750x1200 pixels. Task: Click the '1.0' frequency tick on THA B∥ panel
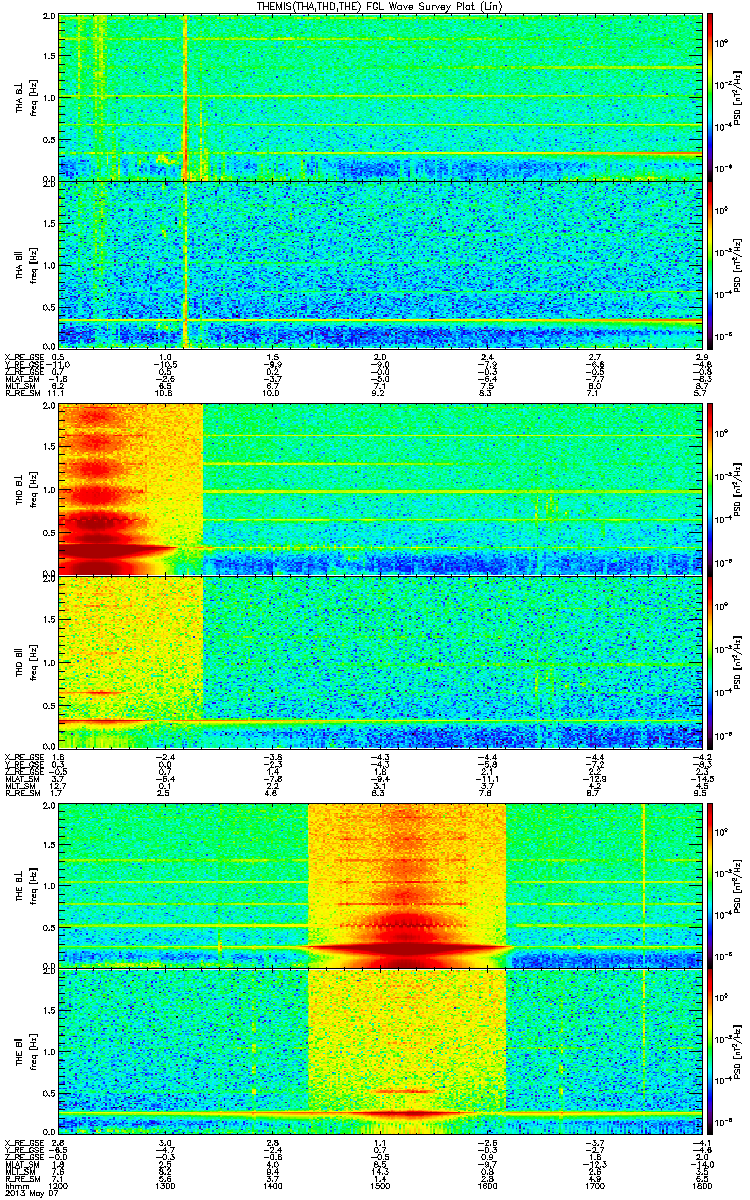coord(50,264)
